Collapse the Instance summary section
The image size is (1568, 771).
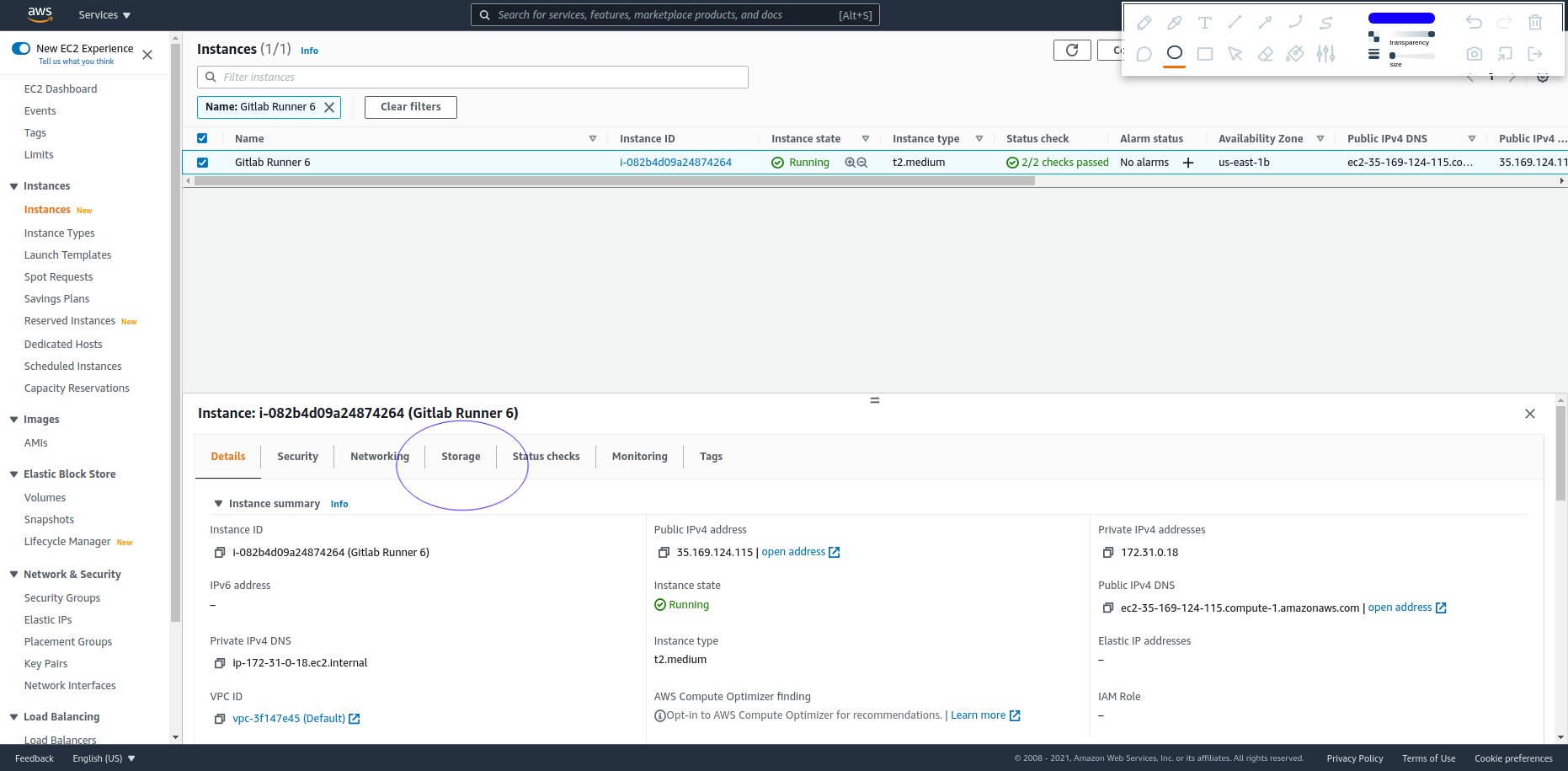218,504
